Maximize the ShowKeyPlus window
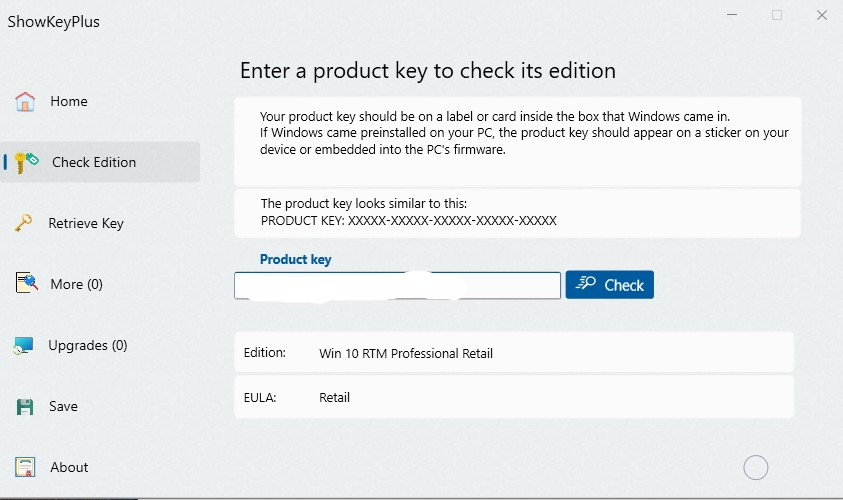The height and width of the screenshot is (500, 843). 777,15
